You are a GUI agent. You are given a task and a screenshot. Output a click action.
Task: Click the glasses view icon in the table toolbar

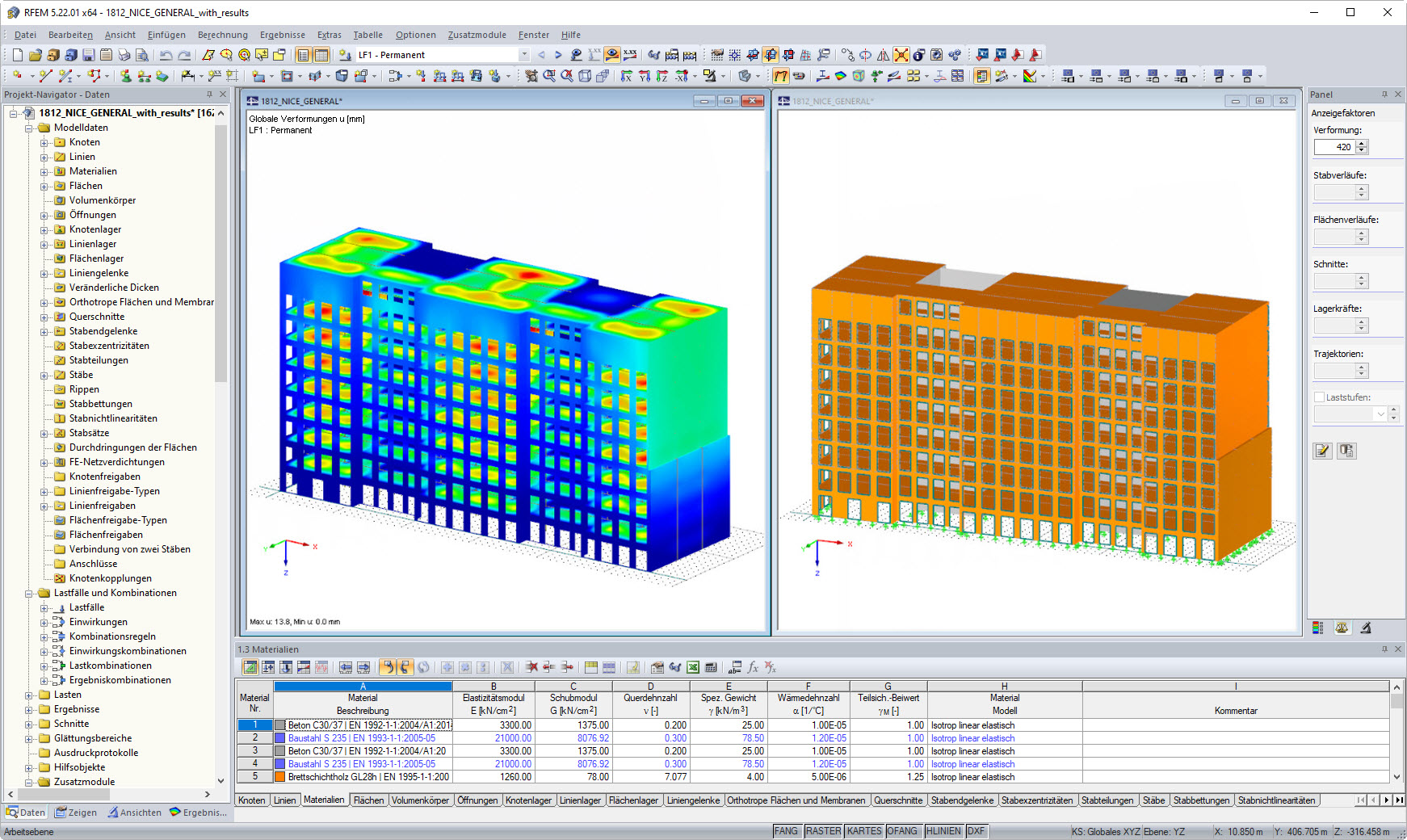point(675,667)
